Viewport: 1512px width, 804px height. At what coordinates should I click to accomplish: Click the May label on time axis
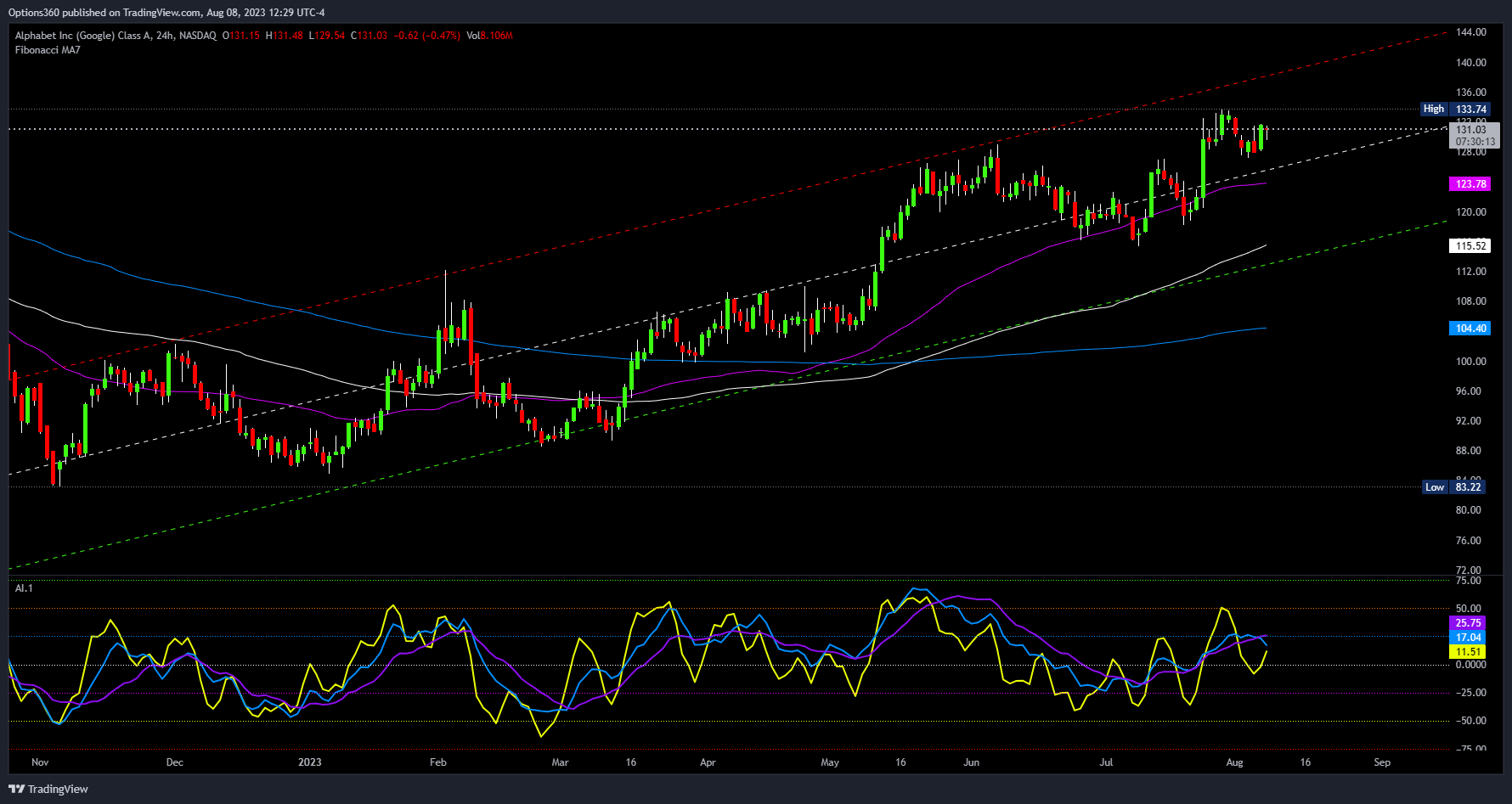click(830, 762)
